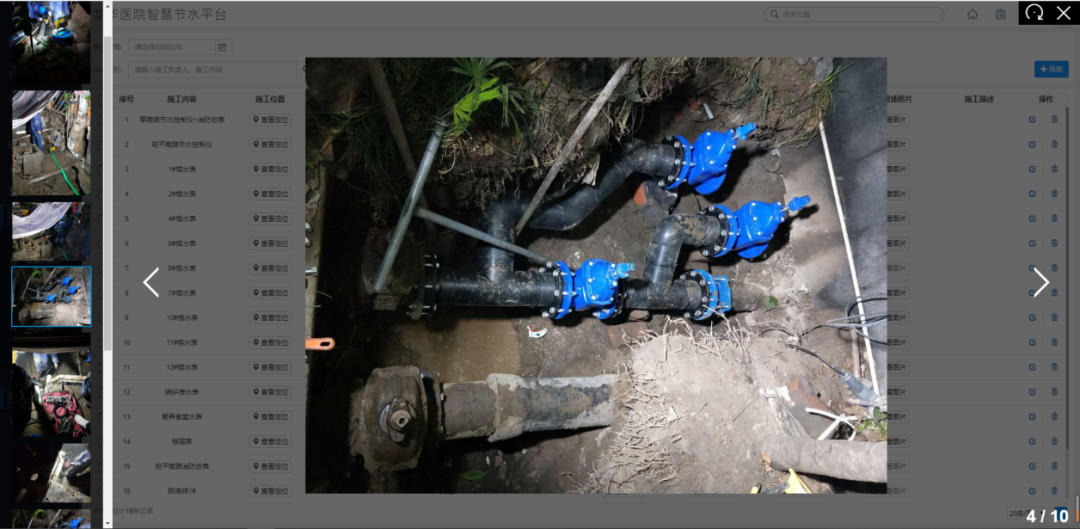Edit row 15 with the pencil icon
The width and height of the screenshot is (1080, 529).
1032,467
